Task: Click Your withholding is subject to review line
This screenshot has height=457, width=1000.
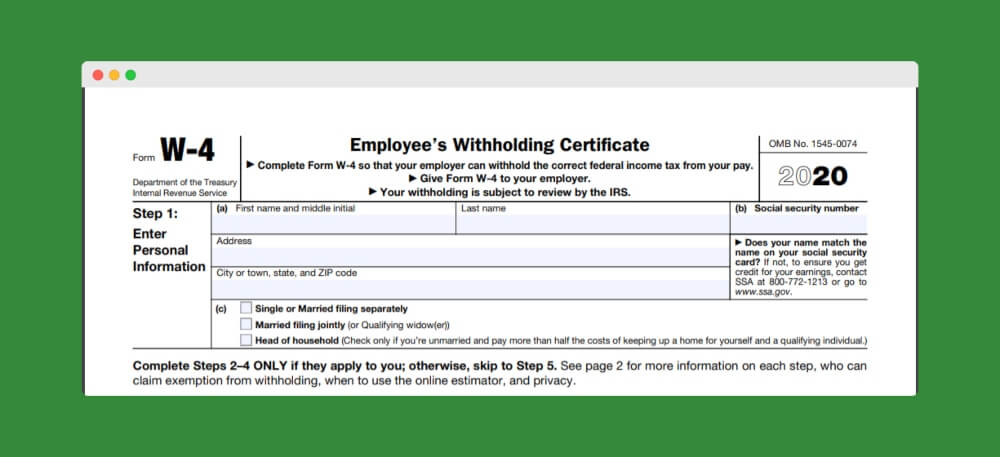Action: (x=499, y=192)
